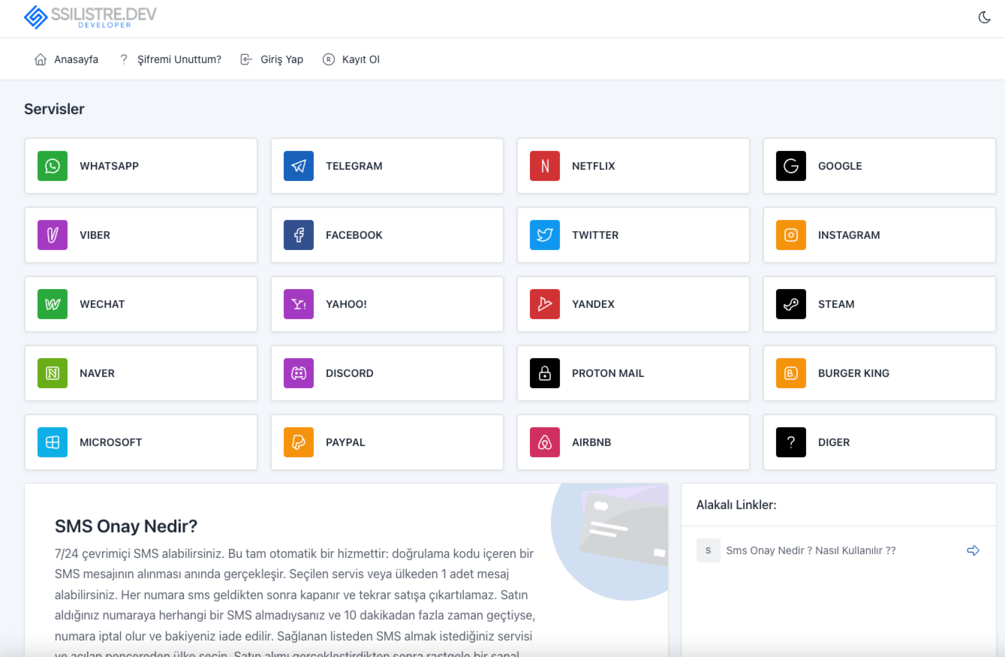Select the BURGER KING service label
The width and height of the screenshot is (1005, 657).
pos(853,373)
